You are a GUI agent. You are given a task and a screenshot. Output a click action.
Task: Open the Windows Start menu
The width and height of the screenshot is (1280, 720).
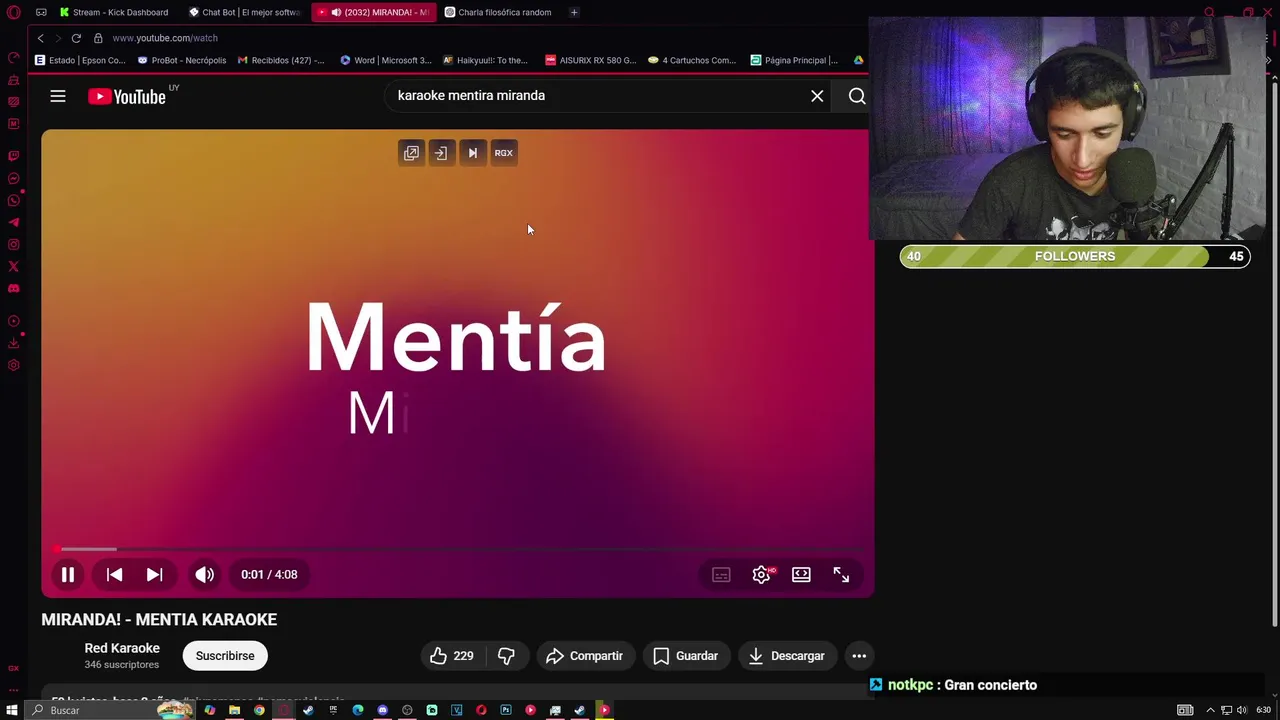pos(12,710)
